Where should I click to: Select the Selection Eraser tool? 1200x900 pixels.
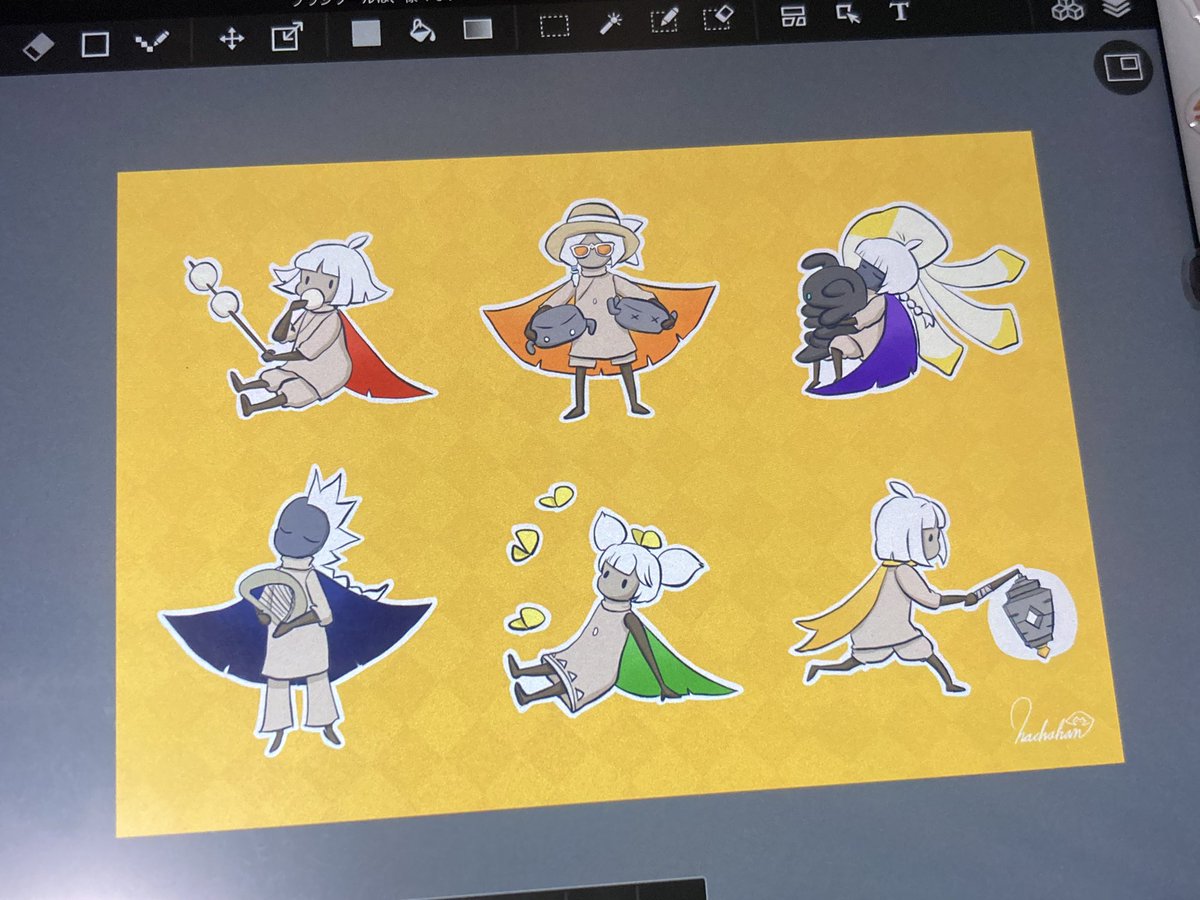tap(718, 18)
